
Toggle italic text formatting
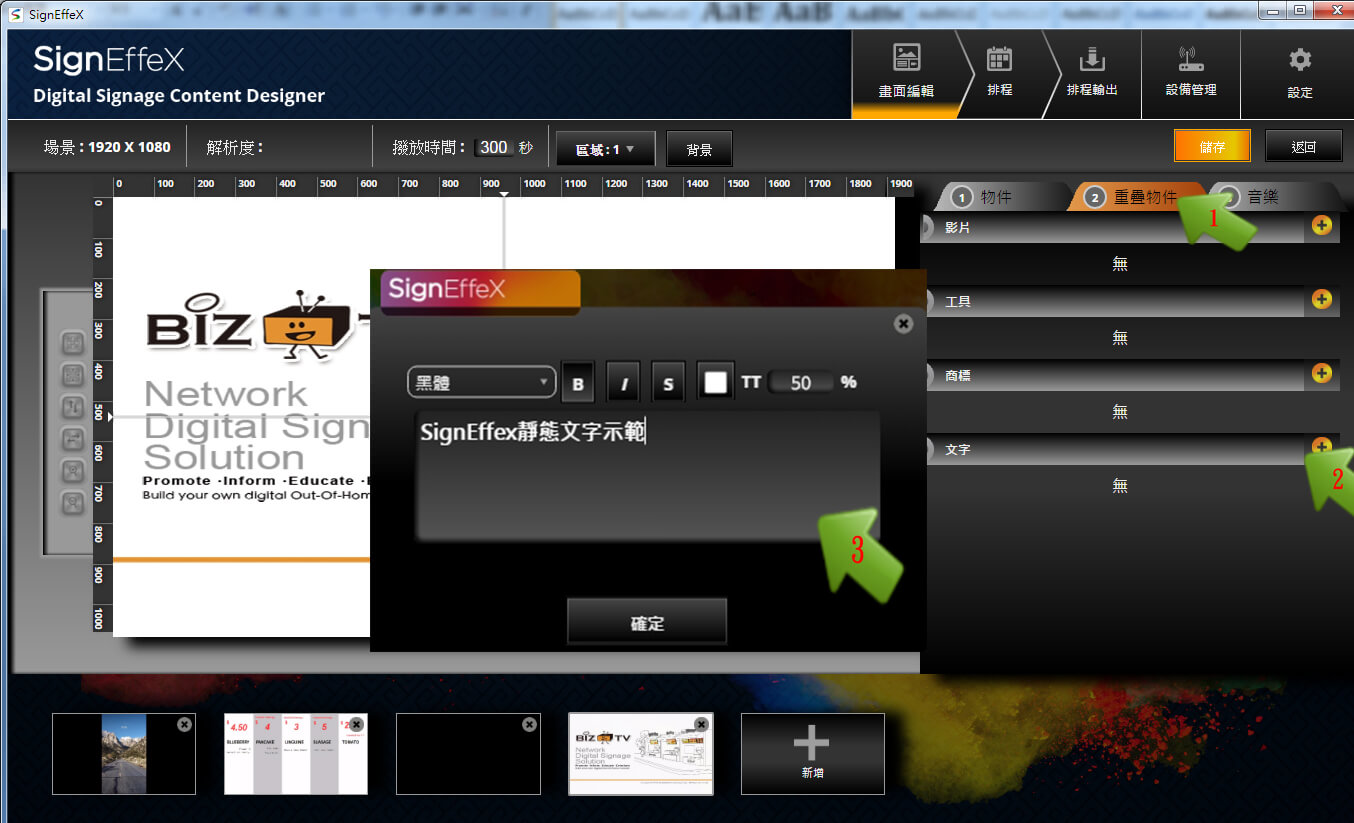click(623, 383)
